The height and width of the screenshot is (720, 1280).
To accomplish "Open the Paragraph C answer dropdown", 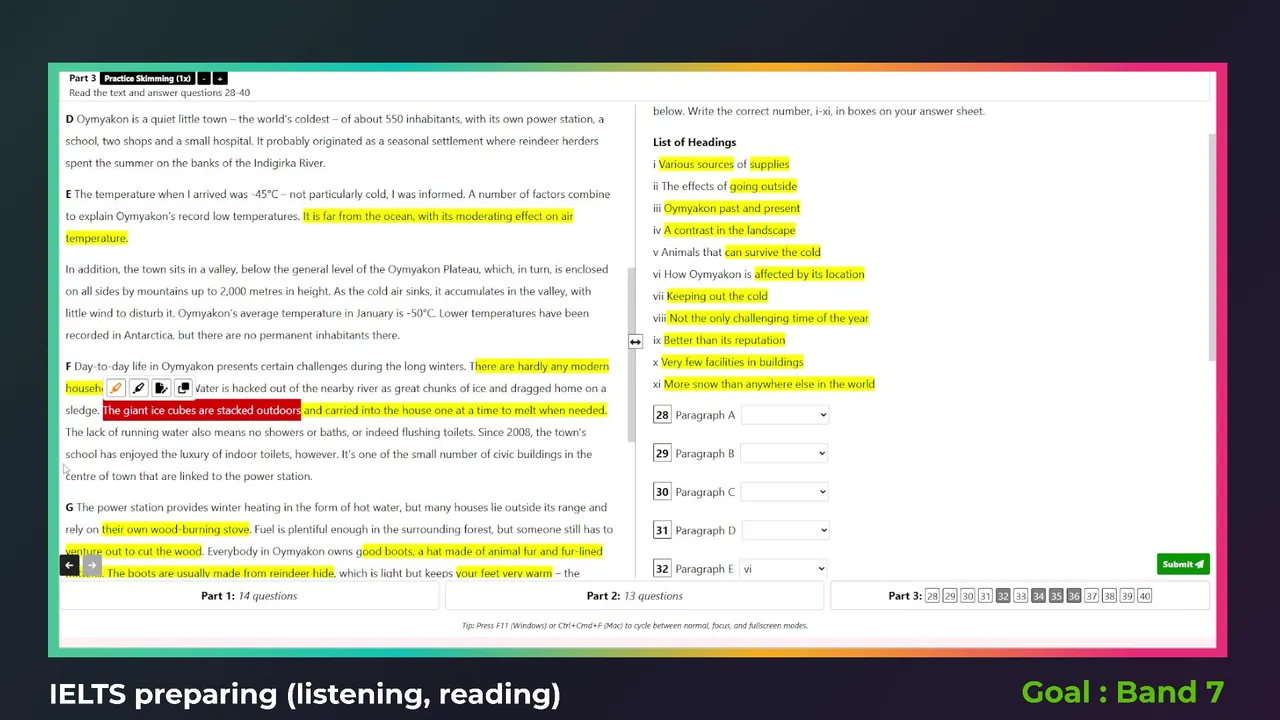I will [x=785, y=492].
